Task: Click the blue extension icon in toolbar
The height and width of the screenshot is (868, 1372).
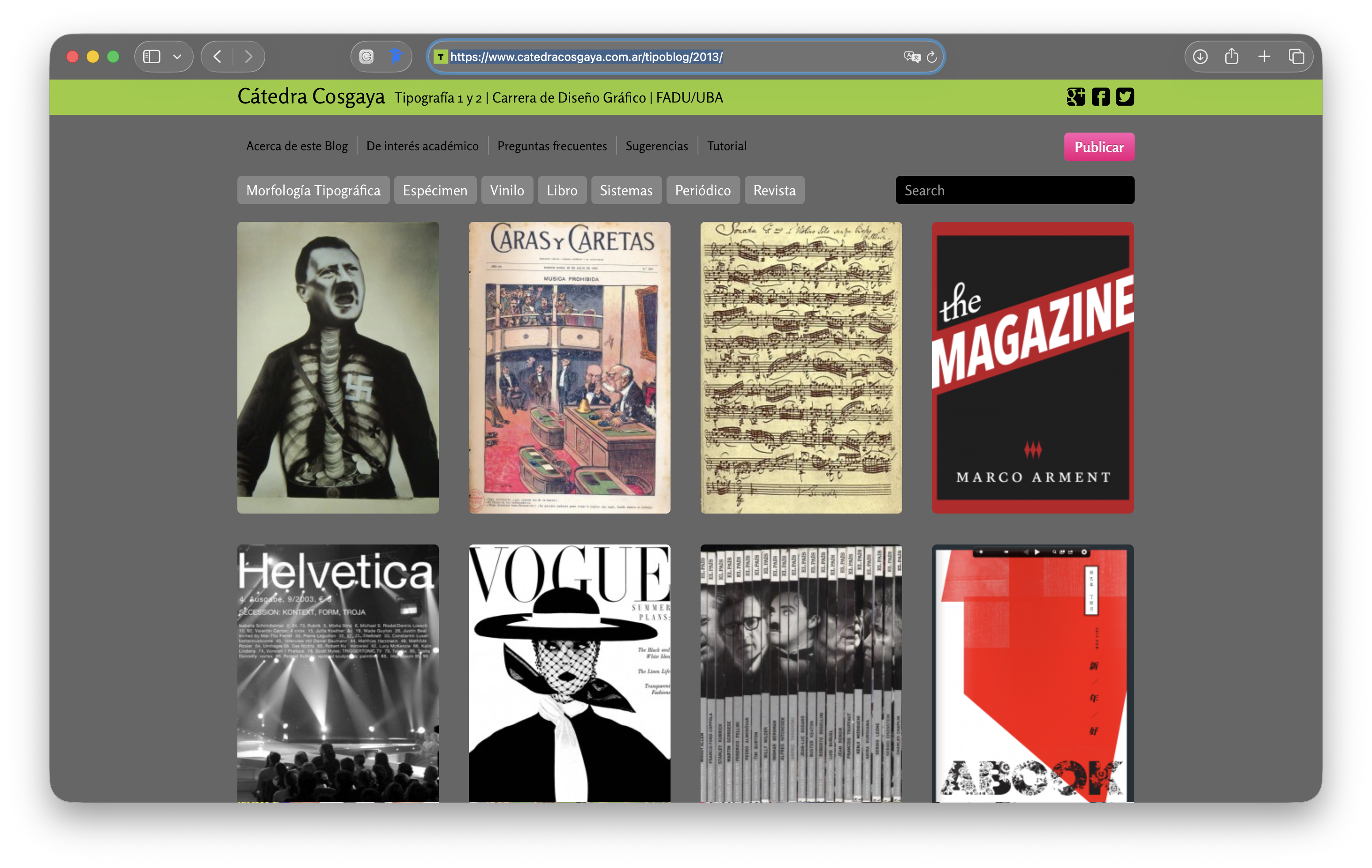Action: click(396, 57)
